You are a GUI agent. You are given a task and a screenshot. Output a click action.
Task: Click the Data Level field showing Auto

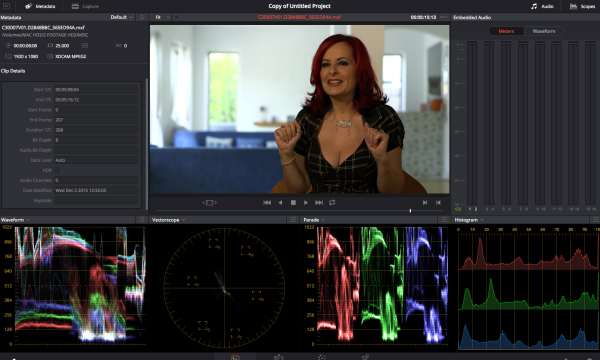coord(96,160)
